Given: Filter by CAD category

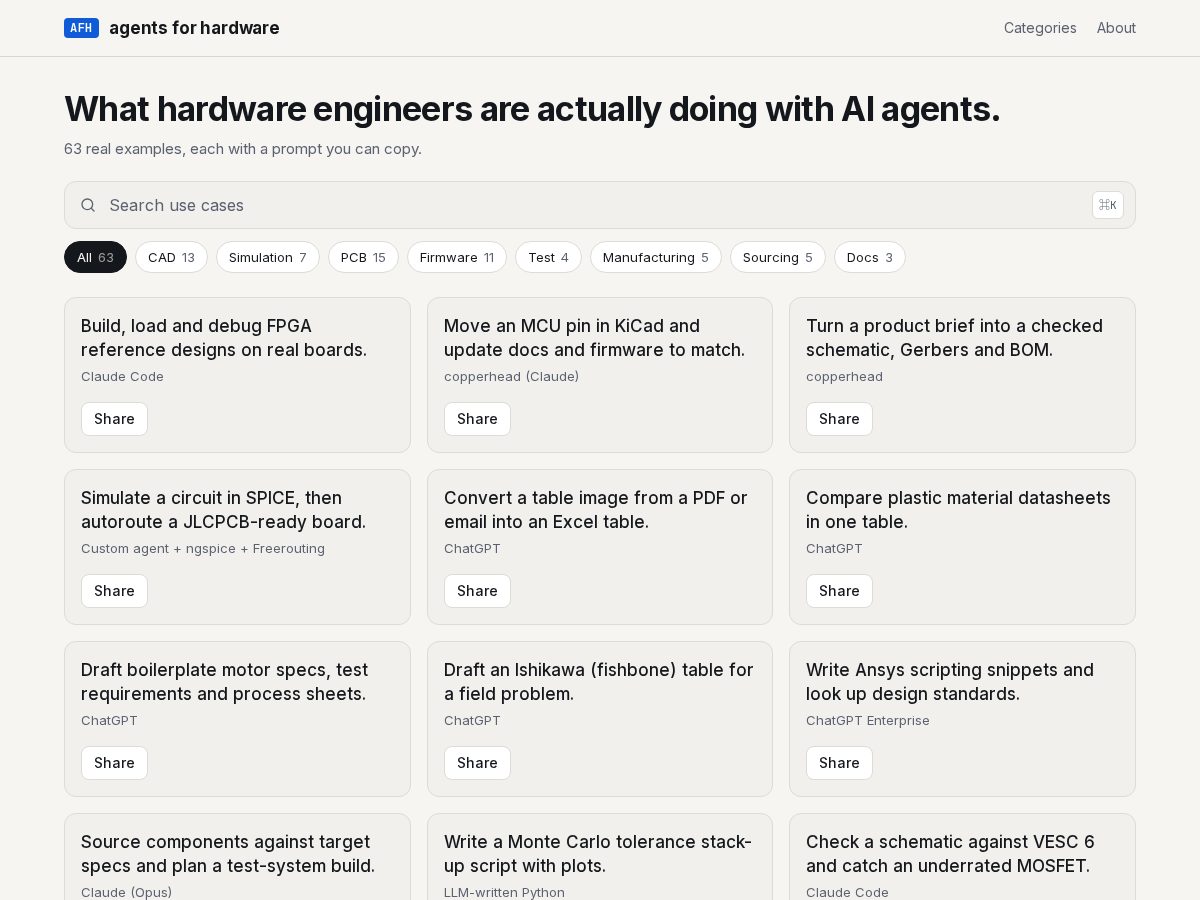Looking at the screenshot, I should pyautogui.click(x=171, y=257).
